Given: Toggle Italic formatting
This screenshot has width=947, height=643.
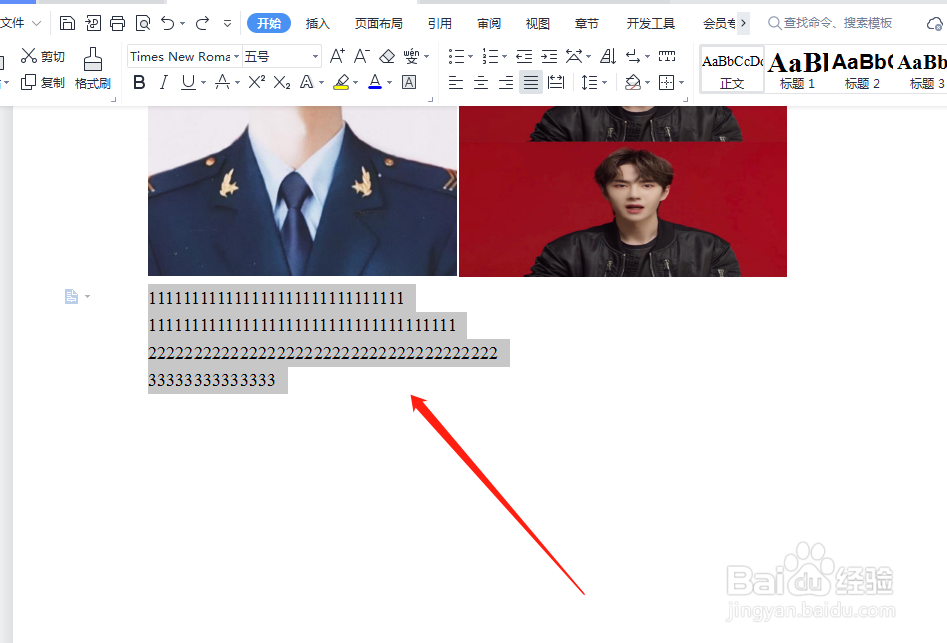Looking at the screenshot, I should tap(164, 82).
